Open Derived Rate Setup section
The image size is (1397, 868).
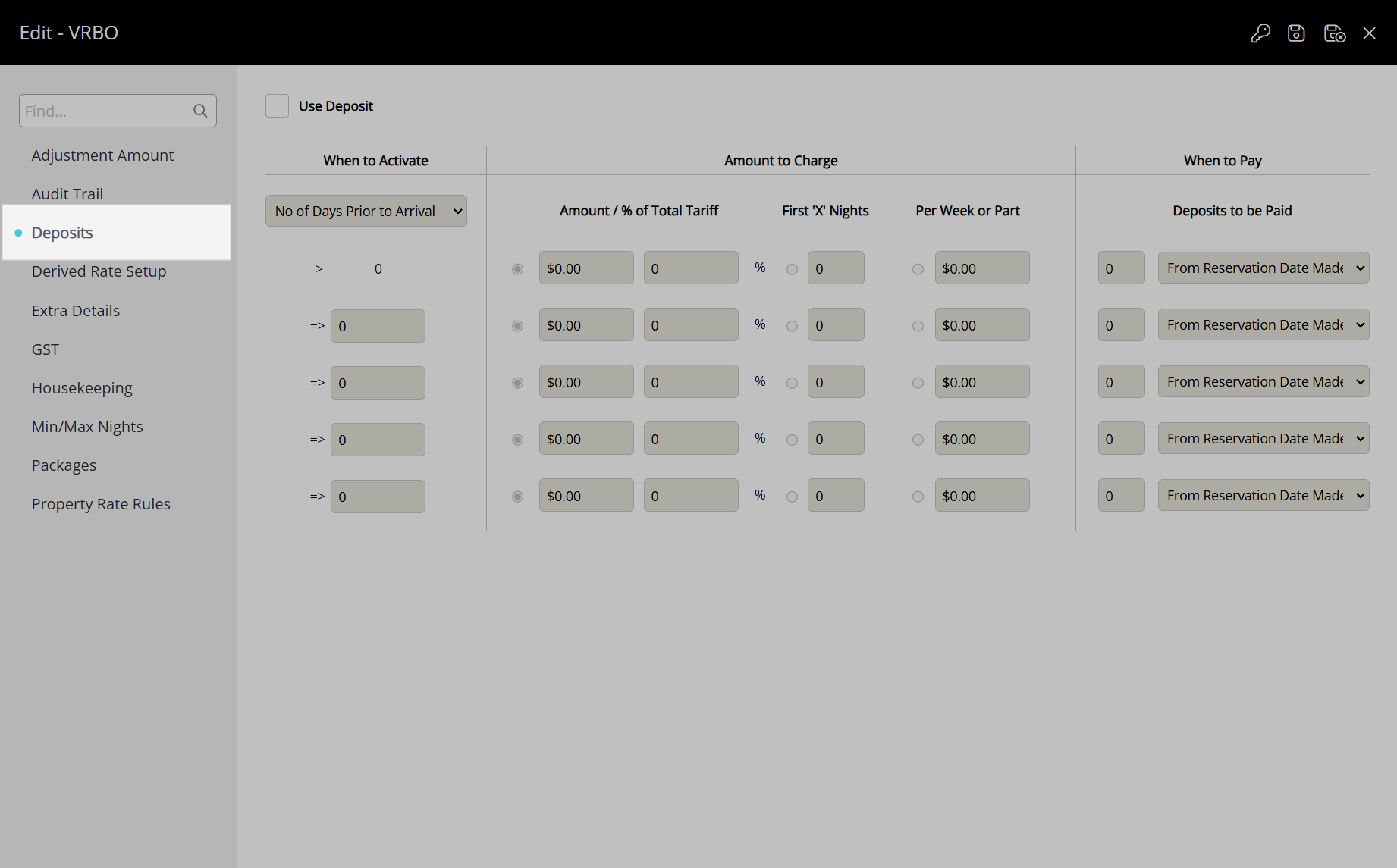point(99,271)
